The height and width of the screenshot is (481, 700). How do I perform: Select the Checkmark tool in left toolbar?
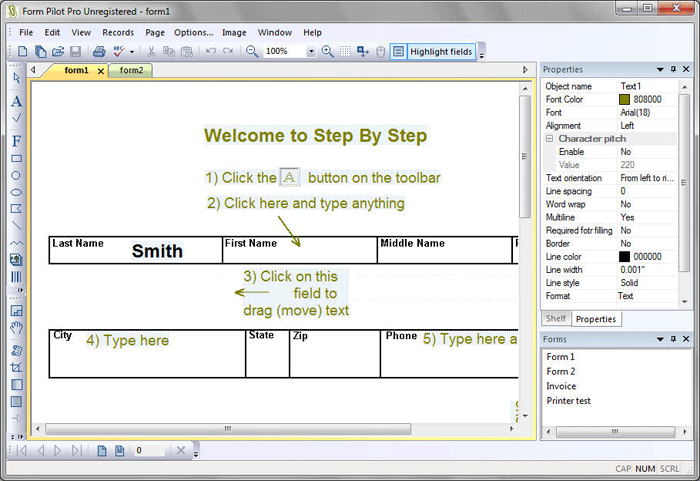point(16,118)
